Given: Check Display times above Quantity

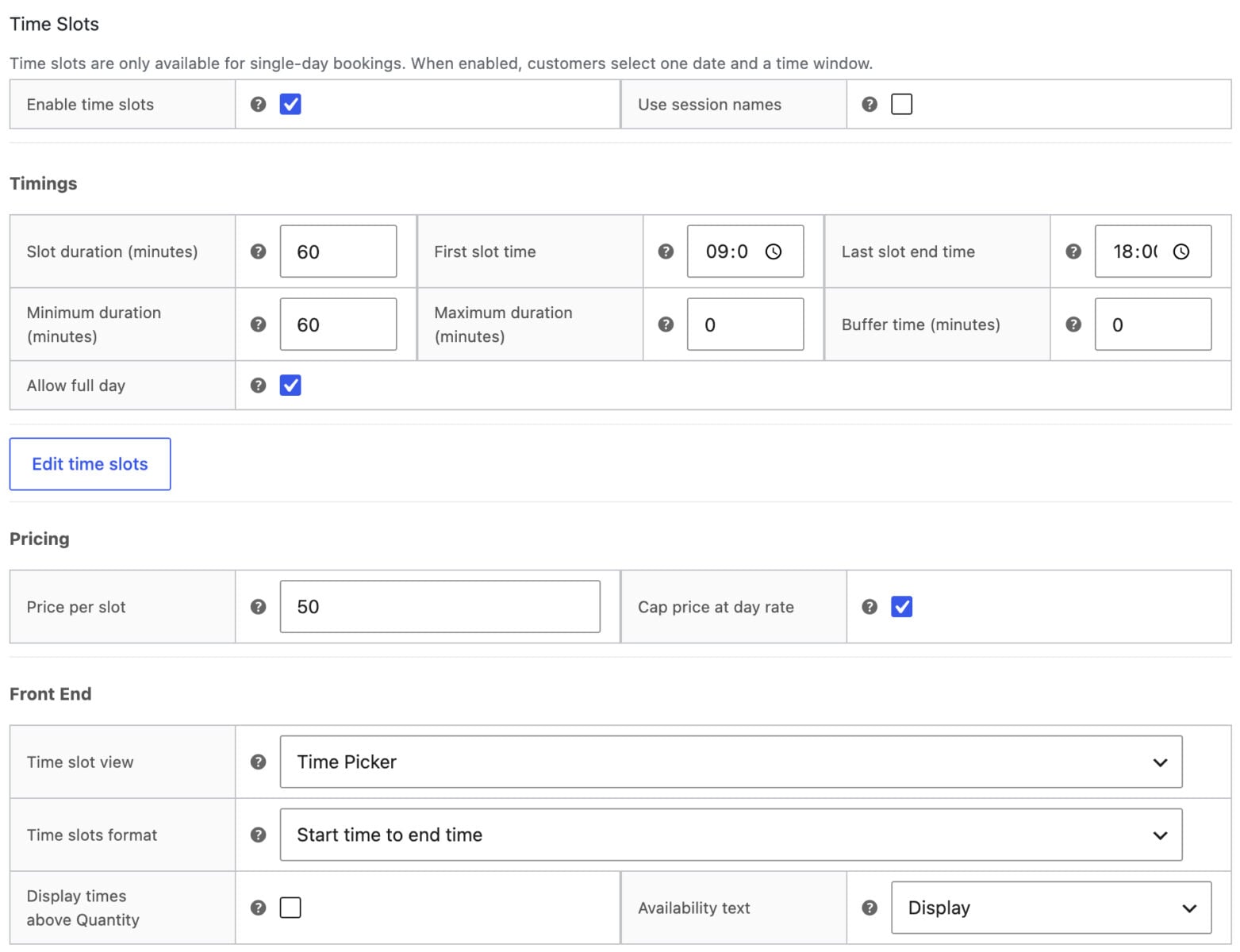Looking at the screenshot, I should (290, 908).
